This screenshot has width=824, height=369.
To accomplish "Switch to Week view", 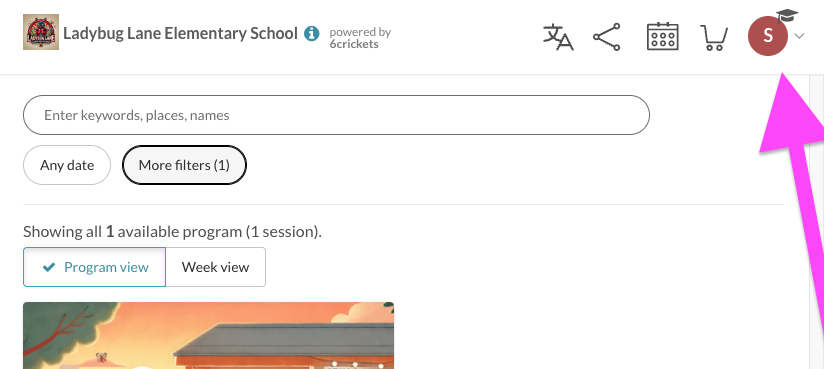I will point(215,267).
